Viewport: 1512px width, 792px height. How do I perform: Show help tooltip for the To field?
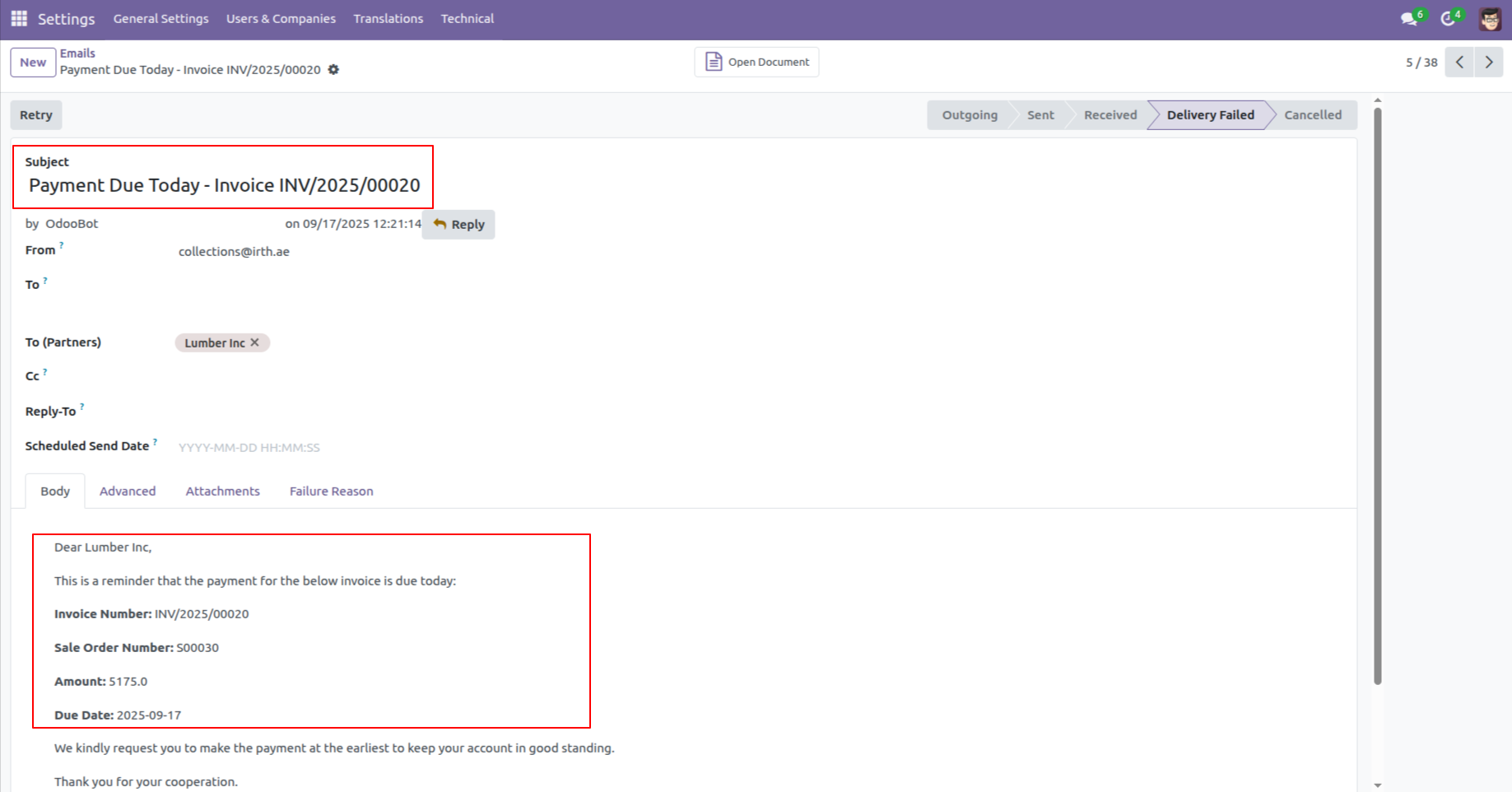pos(45,280)
